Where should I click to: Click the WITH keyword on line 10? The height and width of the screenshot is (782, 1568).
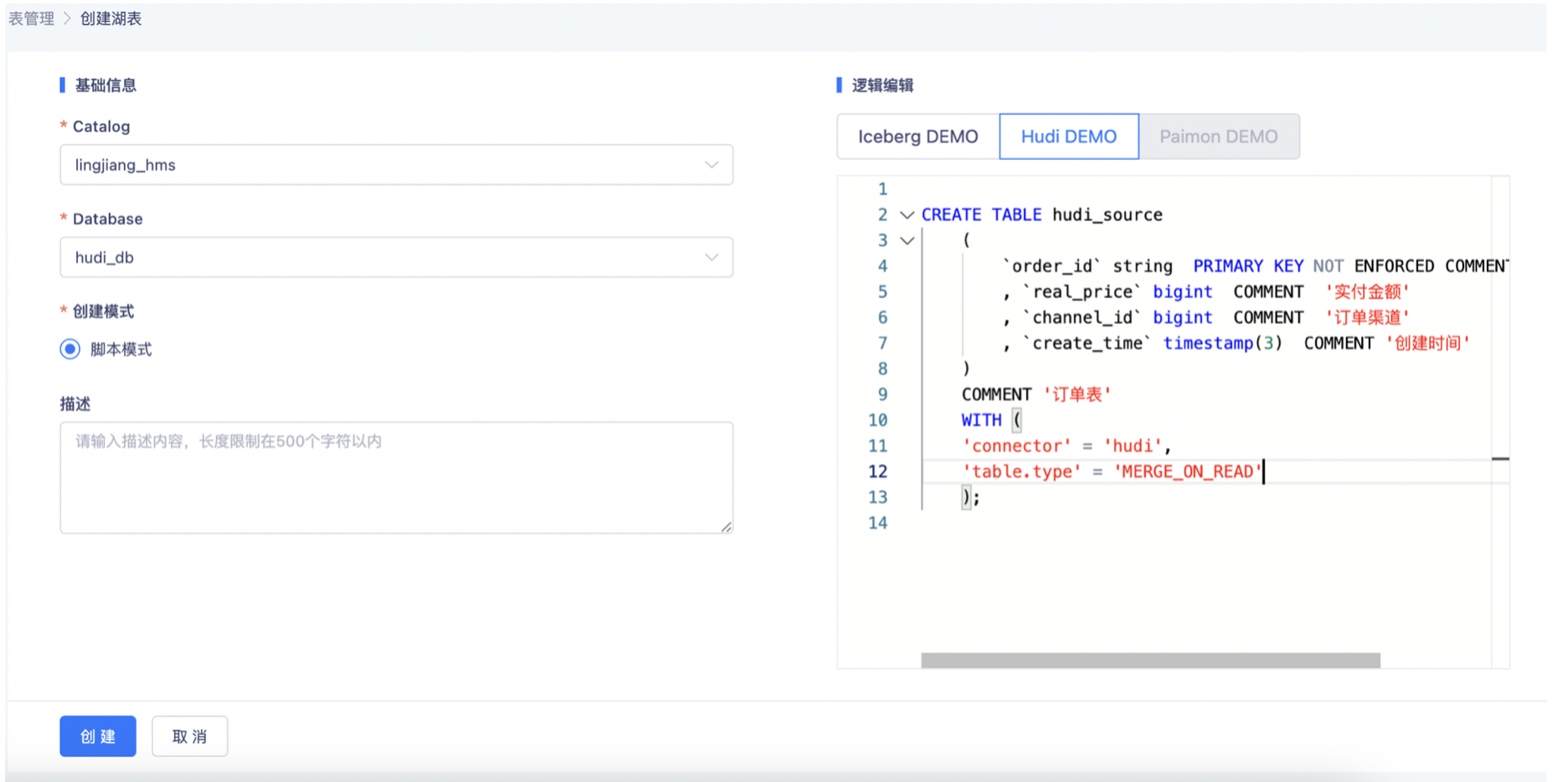pyautogui.click(x=981, y=420)
